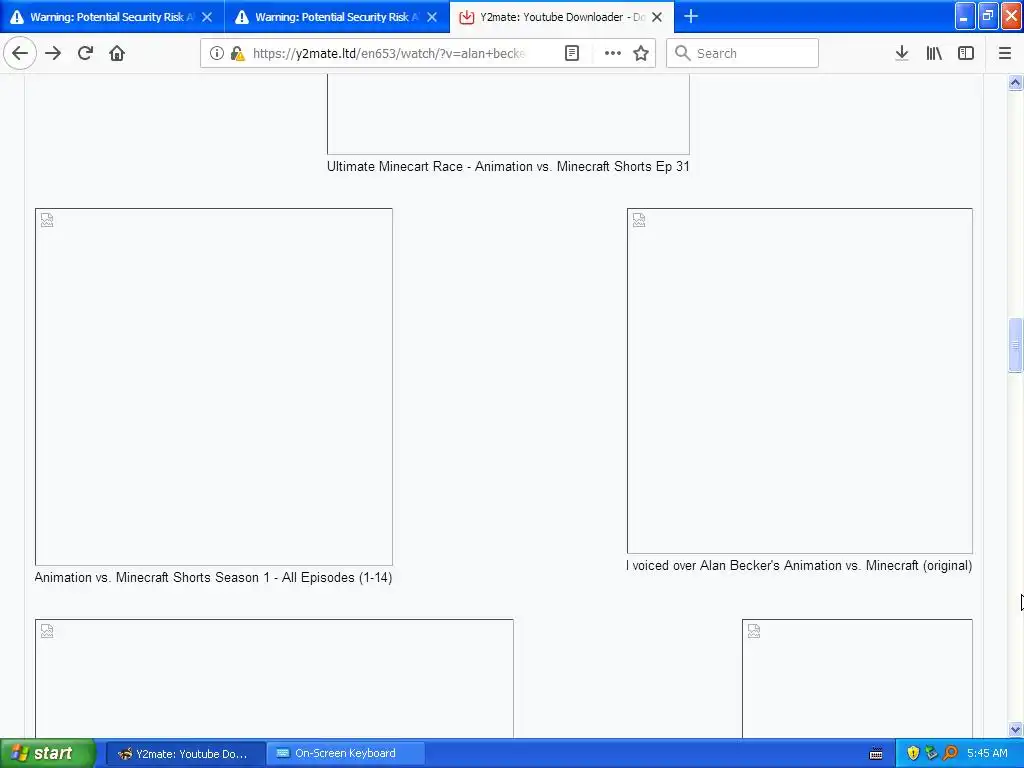Open the security shield tray icon
Viewport: 1024px width, 768px height.
[913, 754]
